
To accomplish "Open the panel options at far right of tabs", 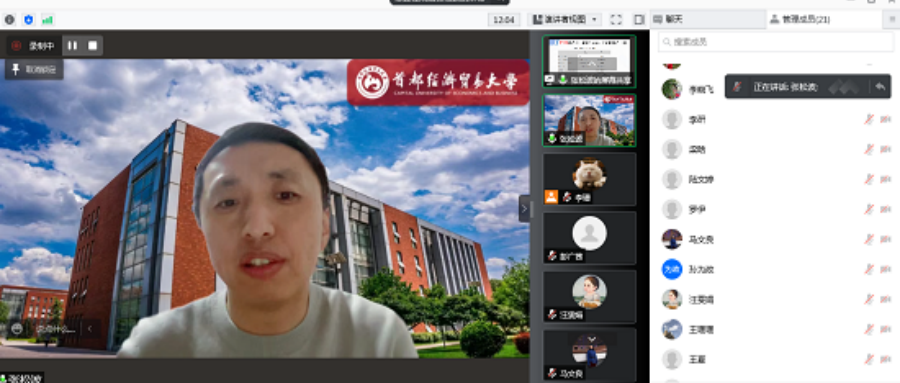I will tap(892, 20).
